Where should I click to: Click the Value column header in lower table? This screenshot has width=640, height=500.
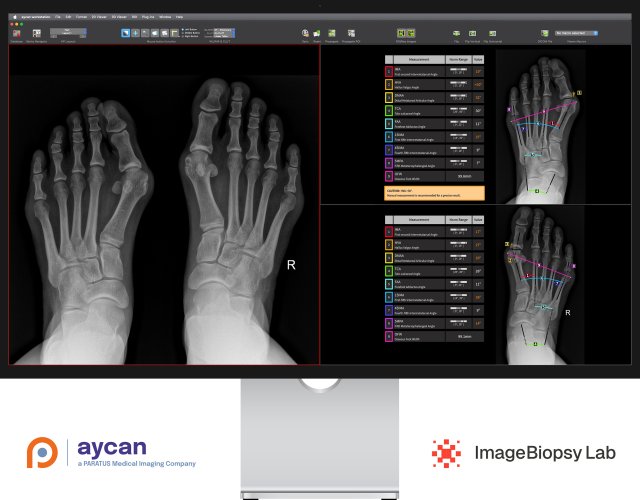[x=478, y=220]
